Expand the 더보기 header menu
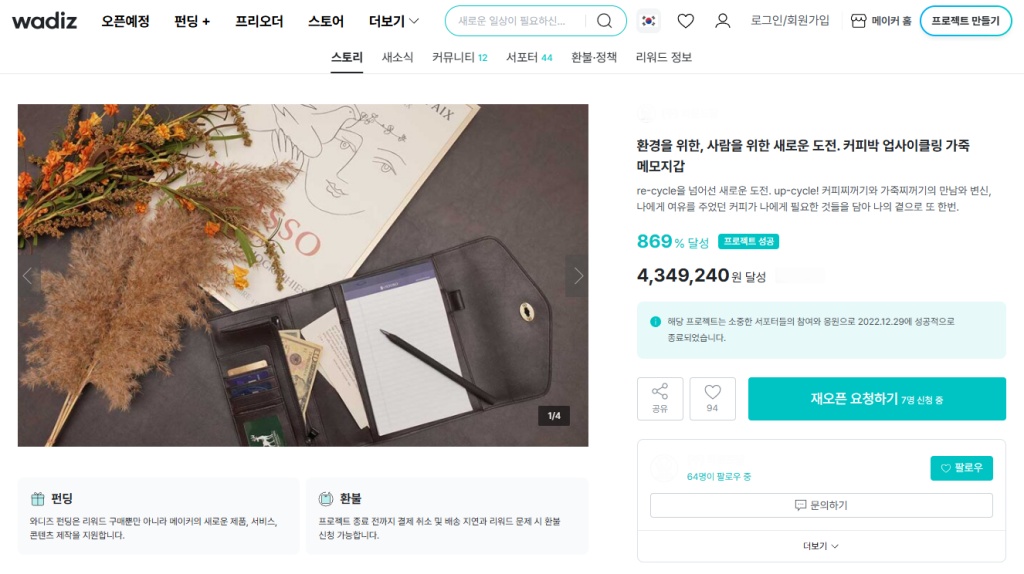Image resolution: width=1024 pixels, height=574 pixels. [394, 21]
